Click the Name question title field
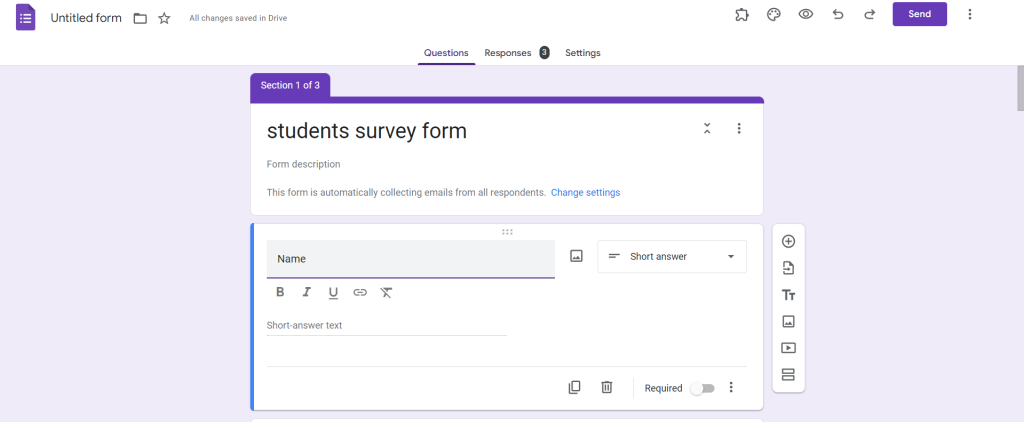The width and height of the screenshot is (1024, 422). tap(411, 259)
